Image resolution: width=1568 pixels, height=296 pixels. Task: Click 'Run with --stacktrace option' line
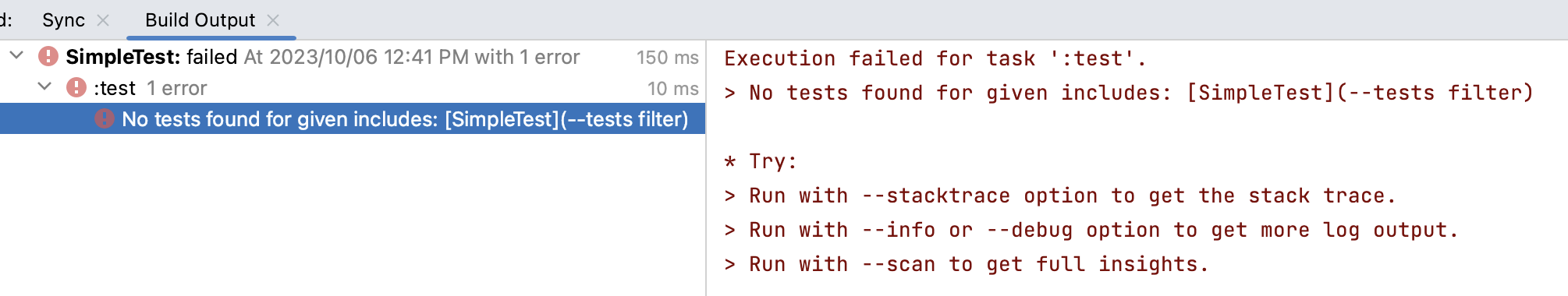pos(1060,196)
